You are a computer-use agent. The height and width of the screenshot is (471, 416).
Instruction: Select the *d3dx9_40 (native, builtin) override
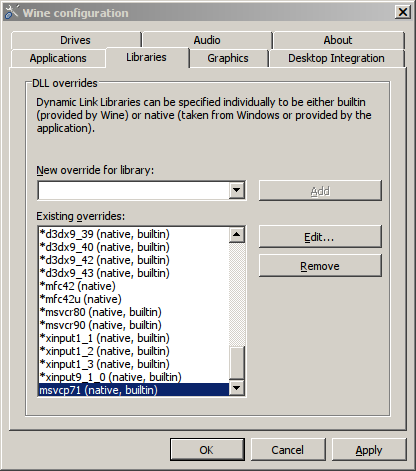(134, 247)
